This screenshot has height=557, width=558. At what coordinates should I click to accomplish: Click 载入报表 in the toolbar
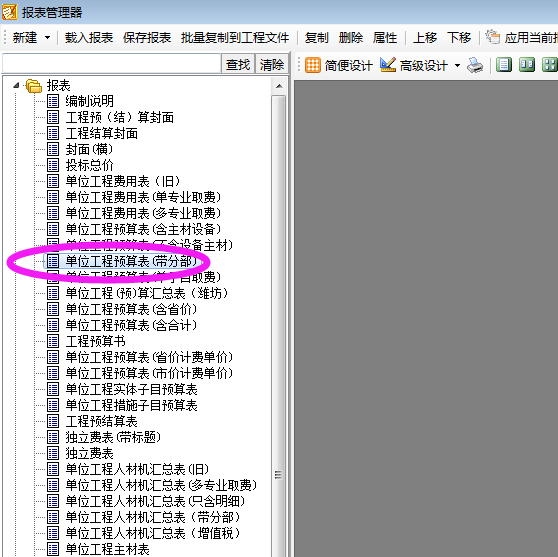coord(89,37)
